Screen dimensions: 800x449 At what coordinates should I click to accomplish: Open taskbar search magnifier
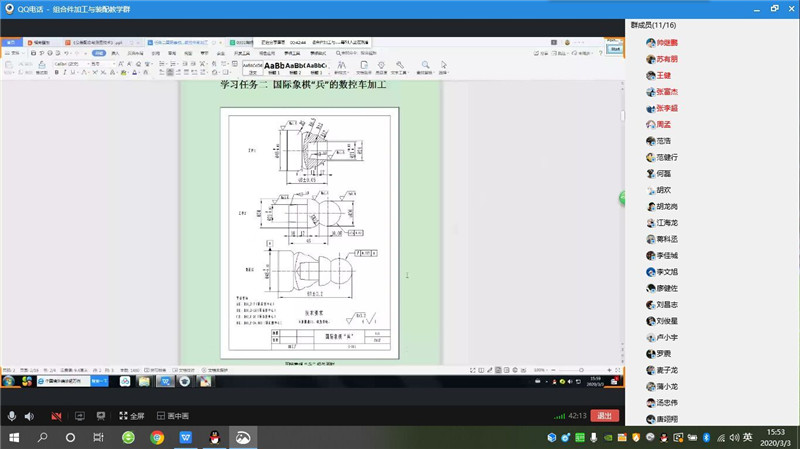43,437
